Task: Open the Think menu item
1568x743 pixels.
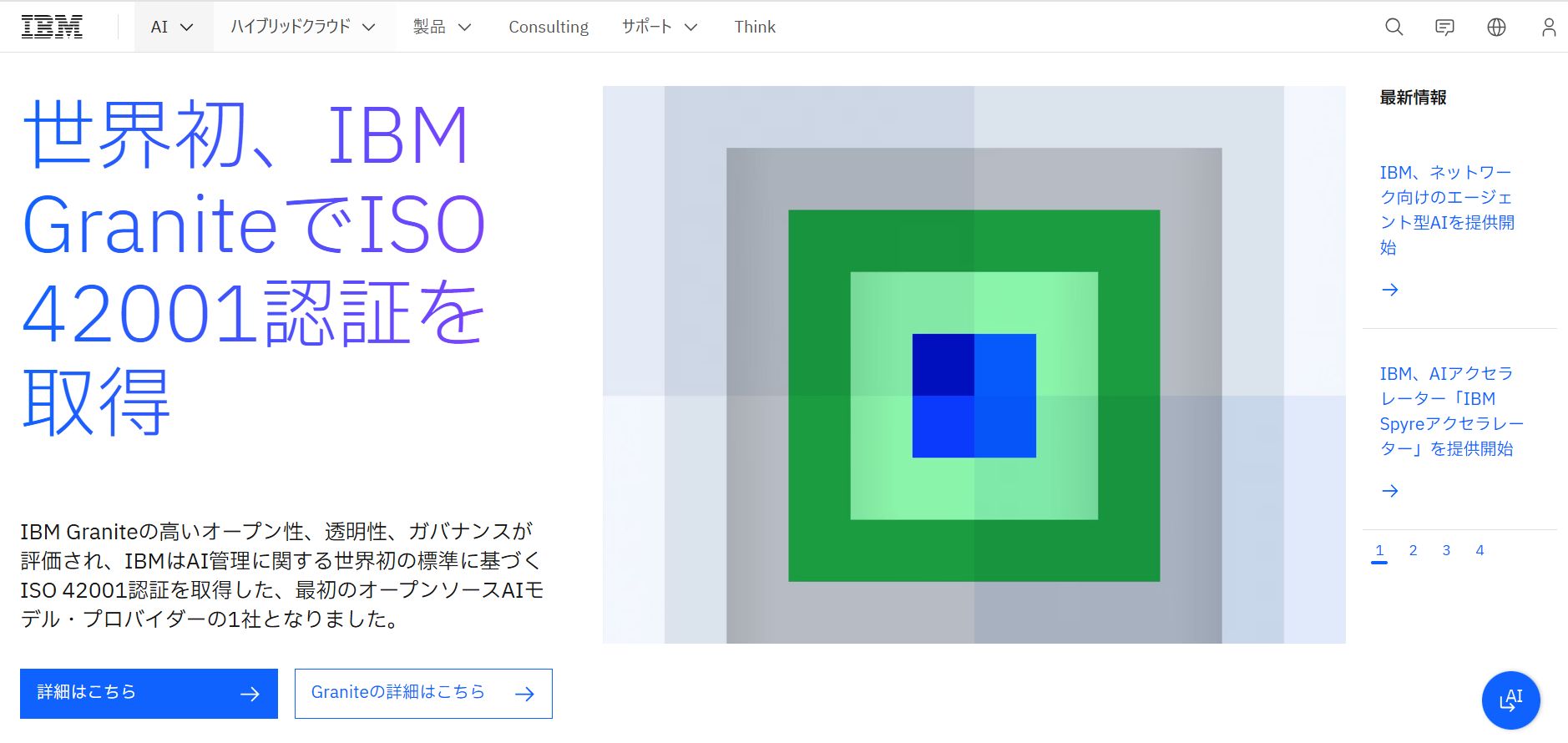Action: coord(755,27)
